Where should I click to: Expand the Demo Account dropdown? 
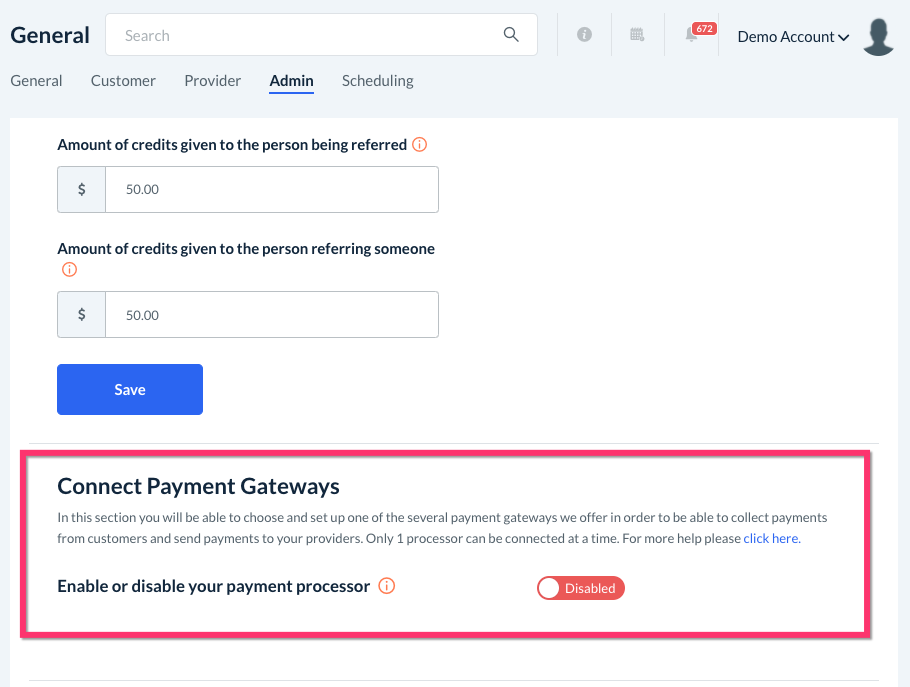point(793,36)
